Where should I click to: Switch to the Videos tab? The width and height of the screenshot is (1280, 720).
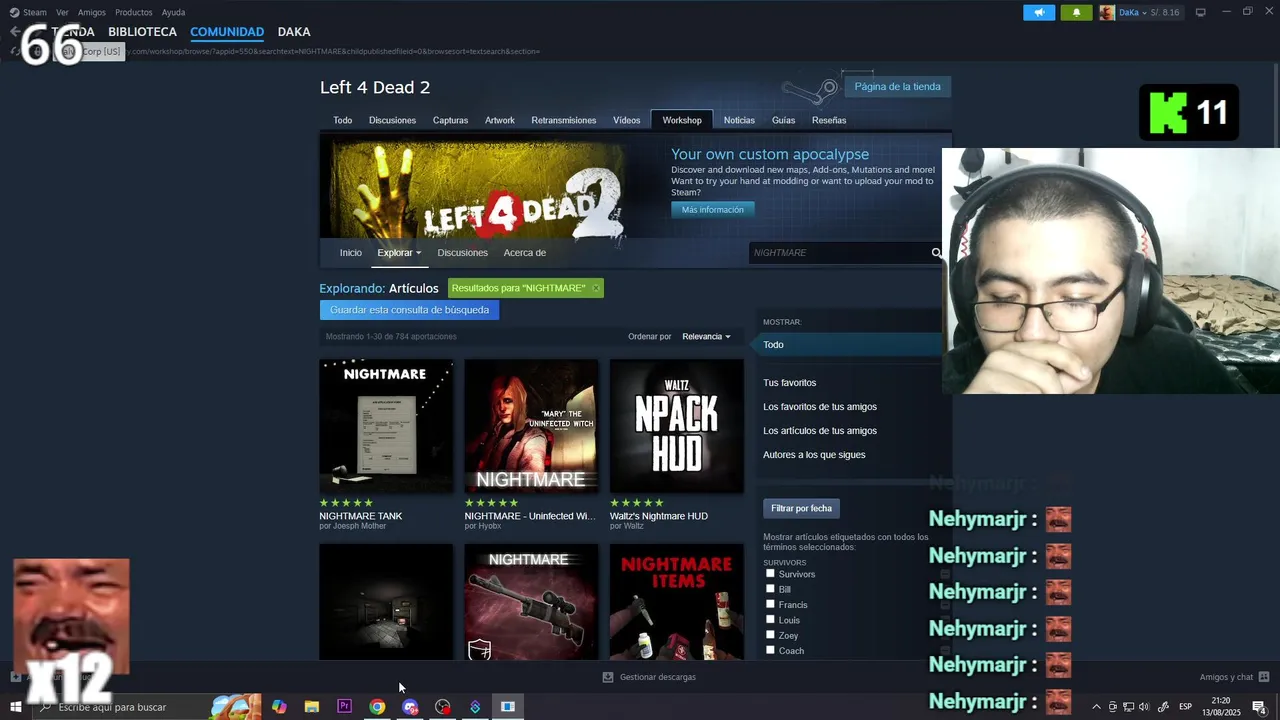(627, 120)
